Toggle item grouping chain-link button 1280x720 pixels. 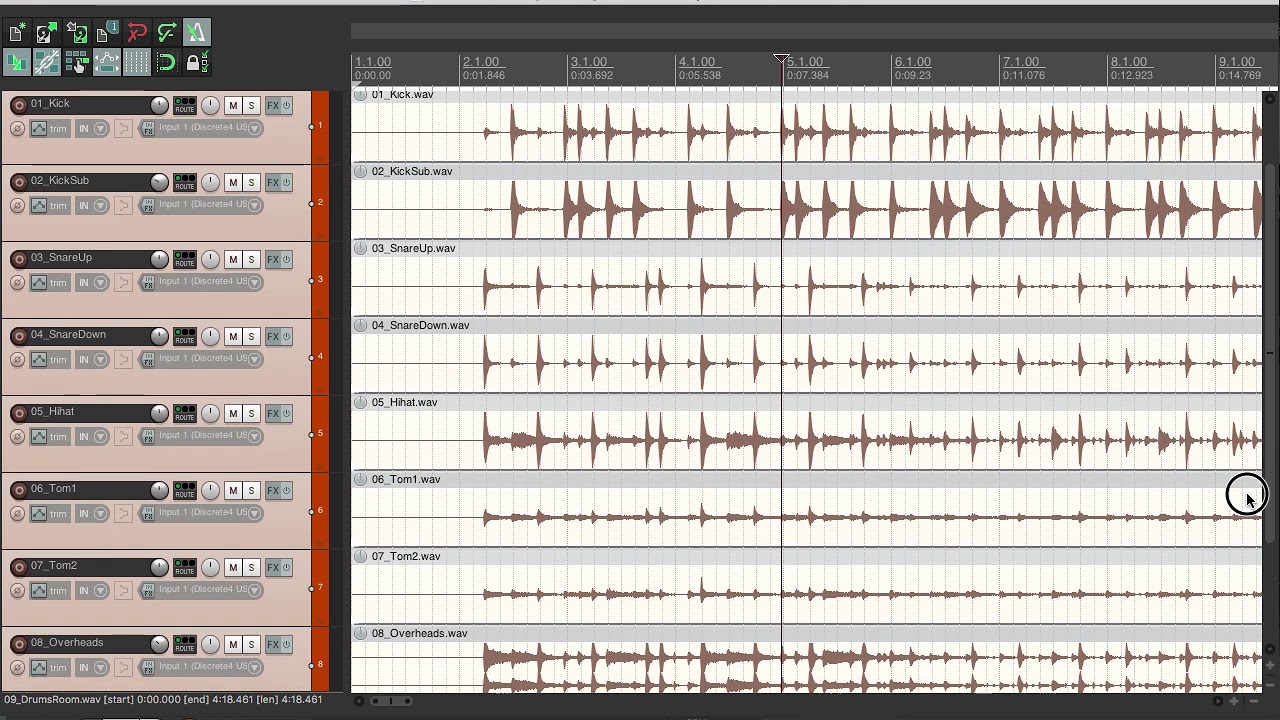(x=46, y=63)
